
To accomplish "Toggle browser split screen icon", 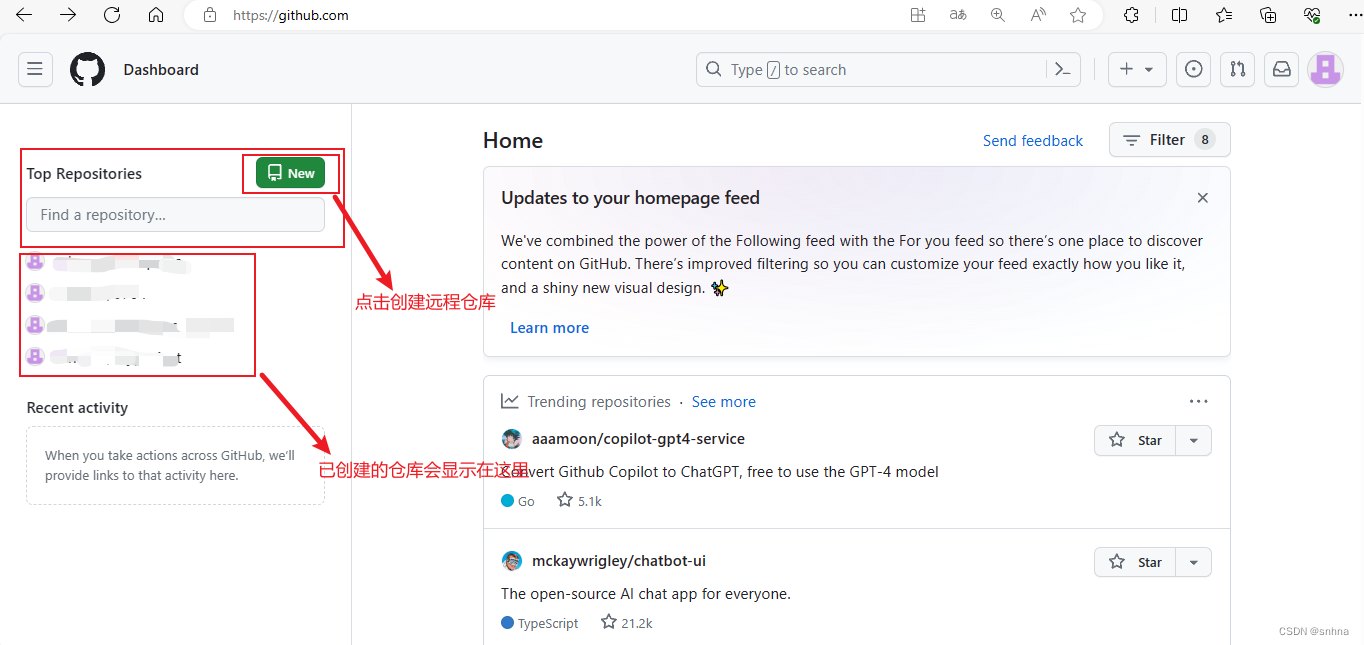I will [1179, 15].
